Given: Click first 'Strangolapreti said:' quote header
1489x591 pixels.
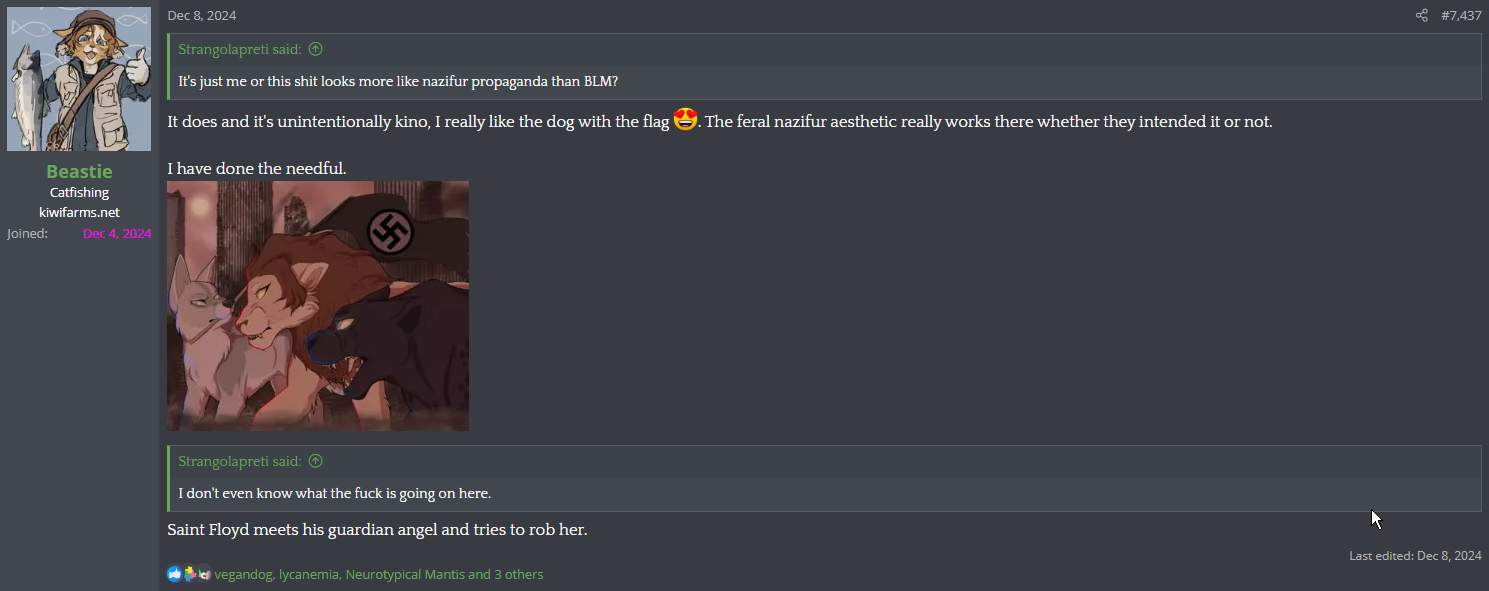Looking at the screenshot, I should coord(240,49).
